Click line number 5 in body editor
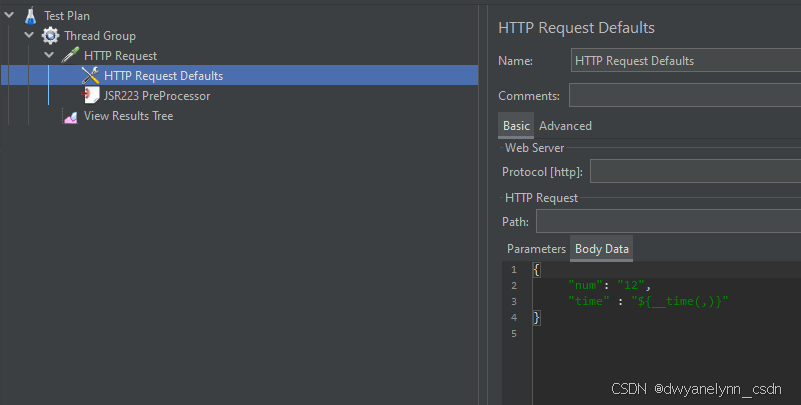The width and height of the screenshot is (801, 405). tap(514, 333)
